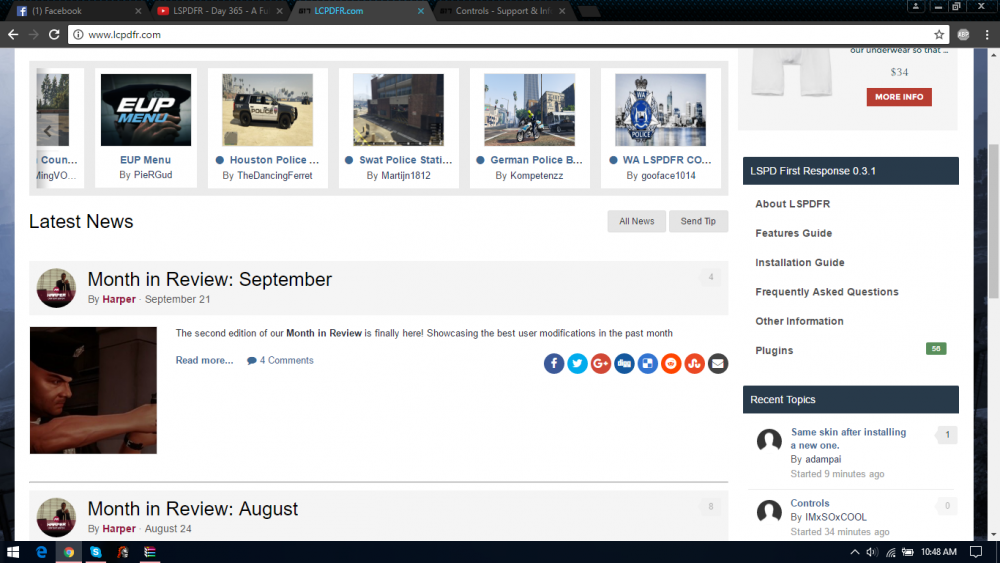Viewport: 1000px width, 563px height.
Task: Click the Send Tip button
Action: [698, 221]
